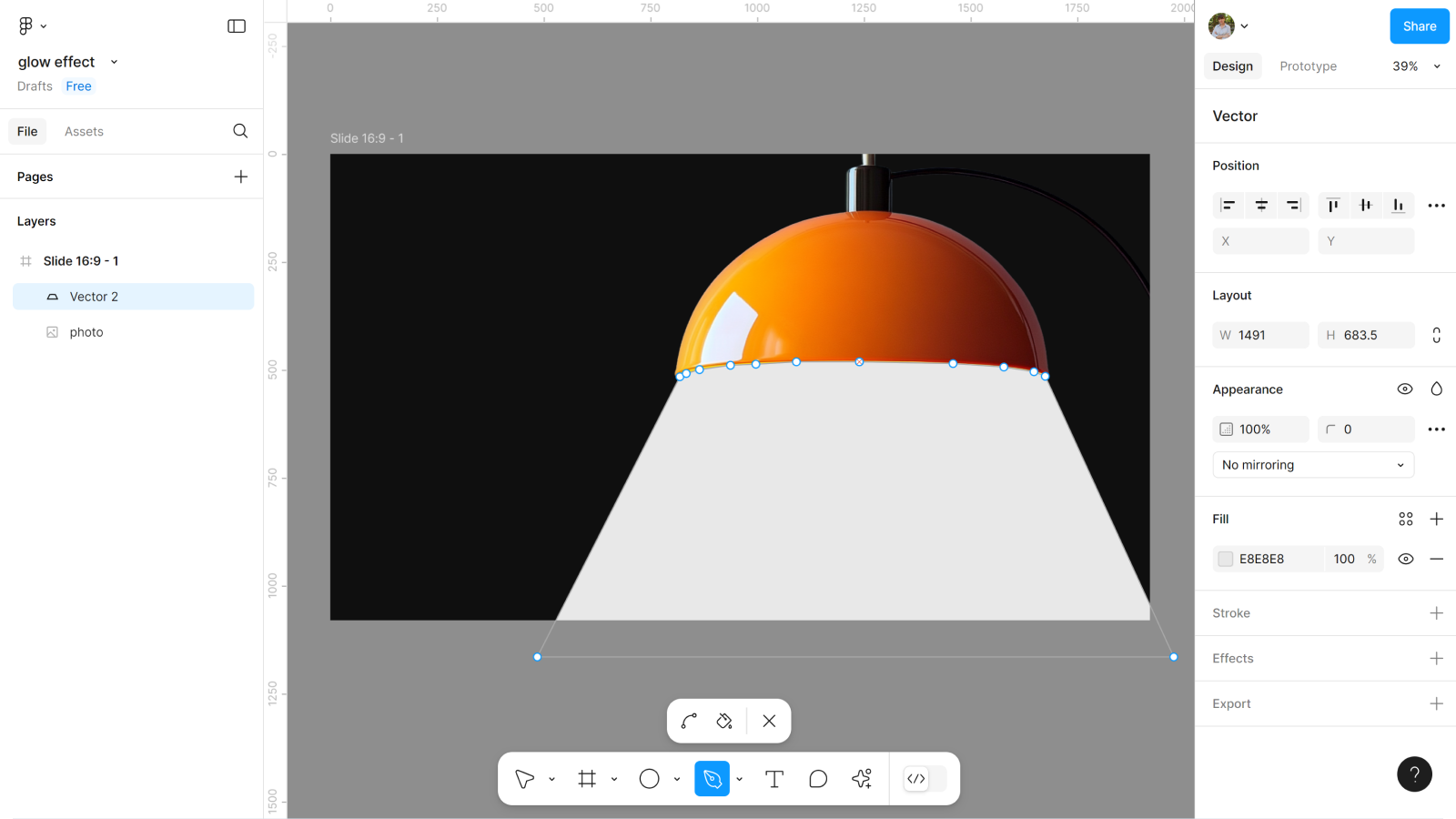The width and height of the screenshot is (1456, 819).
Task: Click the Share button
Action: [1419, 26]
